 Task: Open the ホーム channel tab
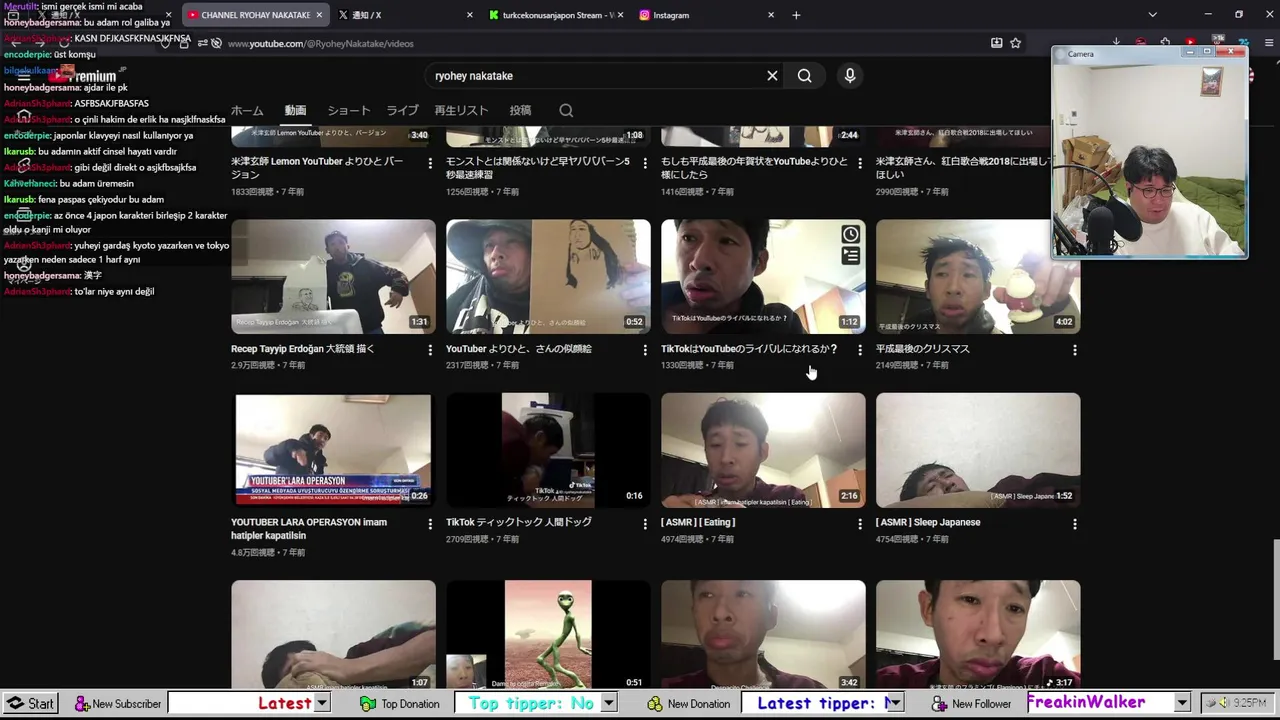[x=247, y=111]
